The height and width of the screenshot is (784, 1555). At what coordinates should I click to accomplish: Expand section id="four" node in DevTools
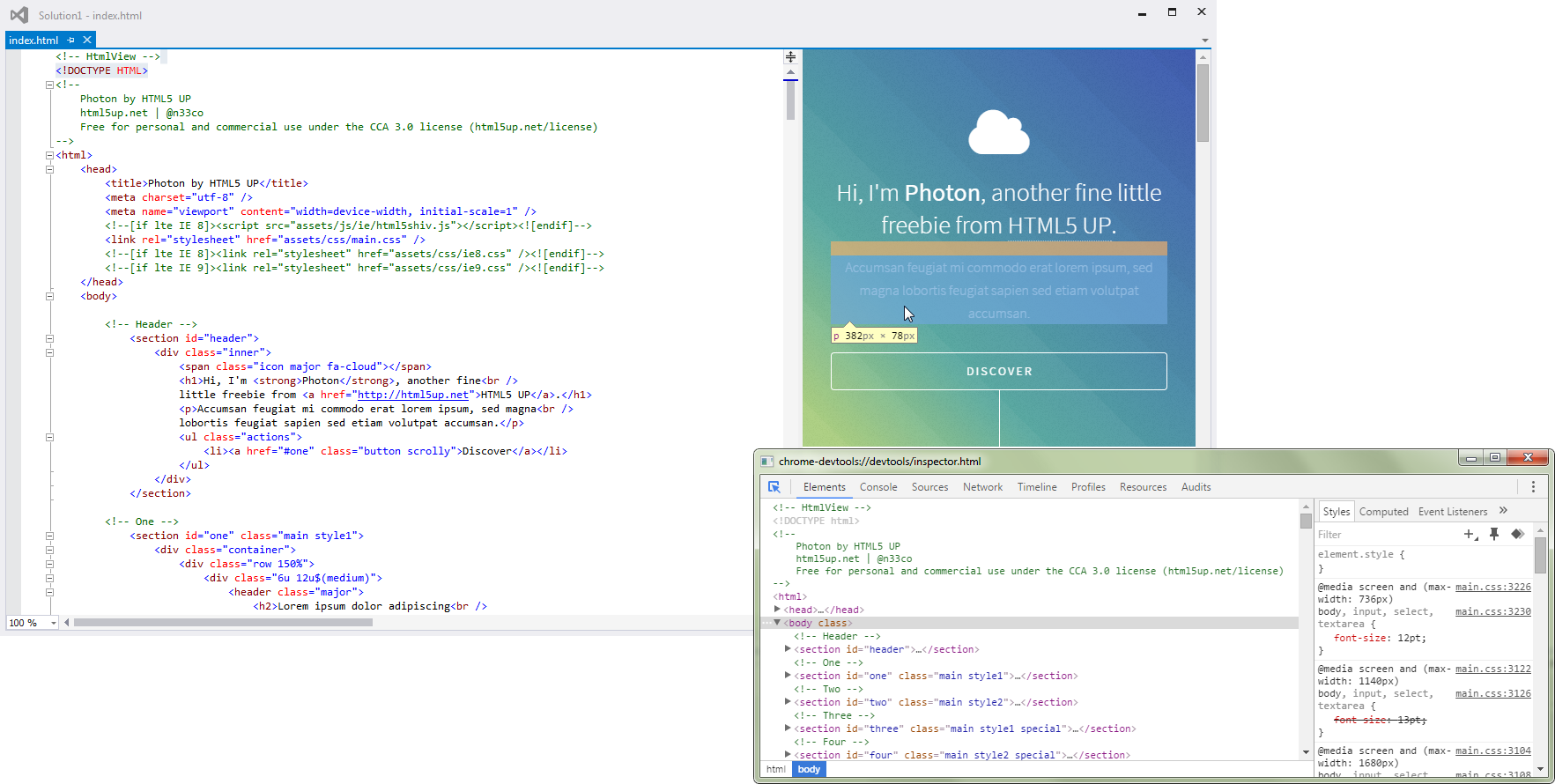(x=788, y=755)
